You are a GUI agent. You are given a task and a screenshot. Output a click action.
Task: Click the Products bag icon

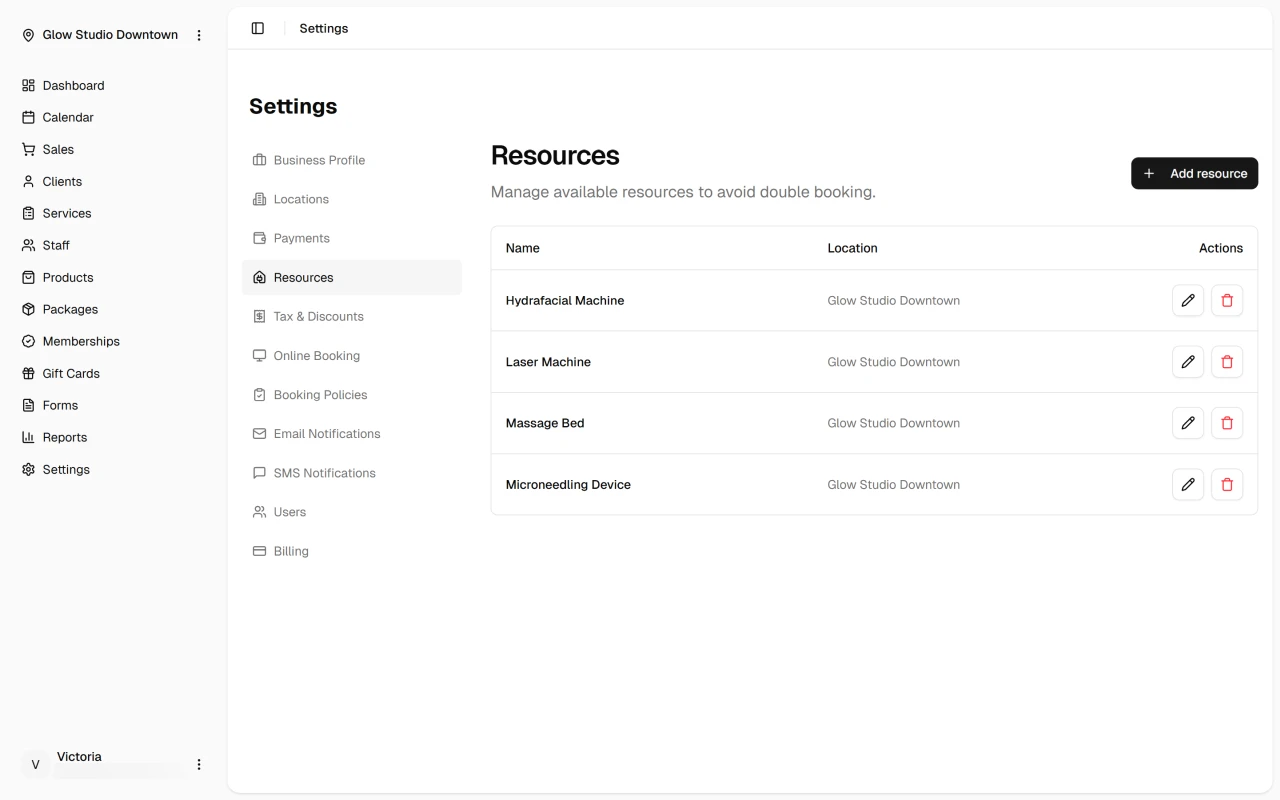(28, 277)
